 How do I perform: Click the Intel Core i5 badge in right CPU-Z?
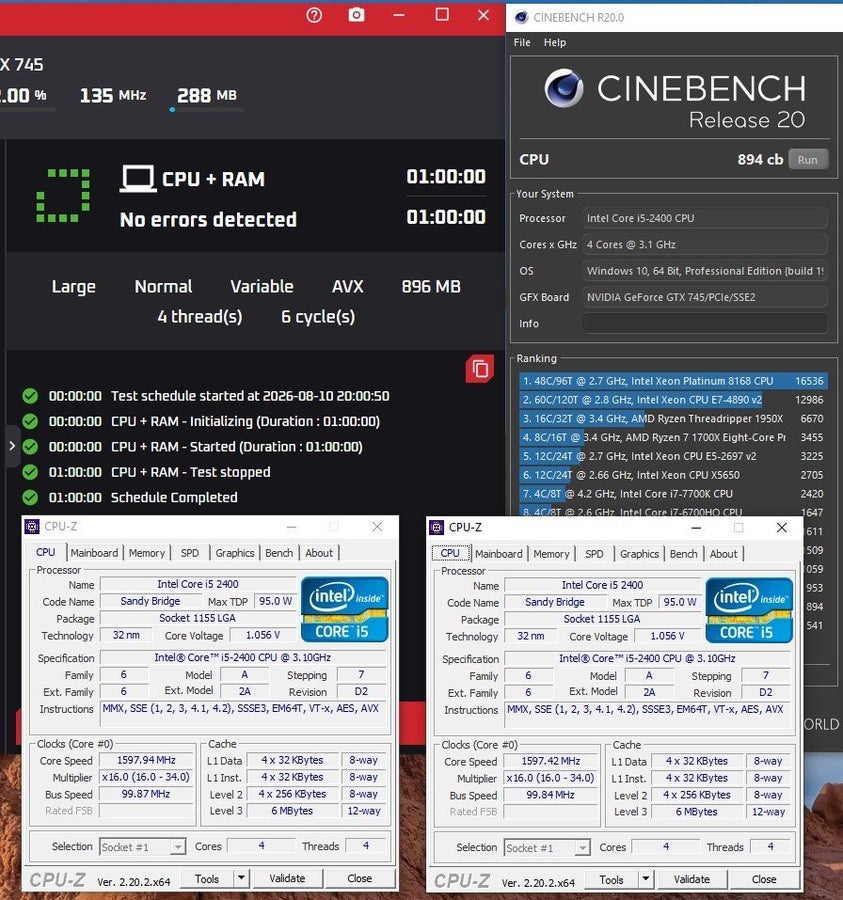click(749, 610)
